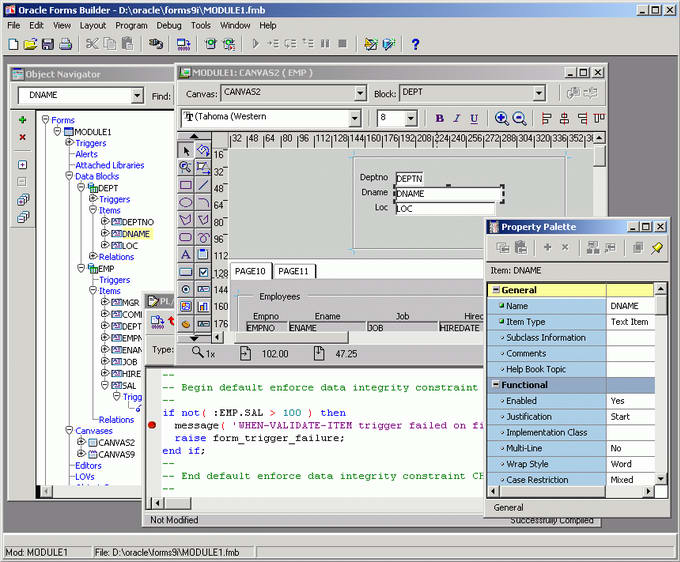Select the Chart item tool

point(203,307)
